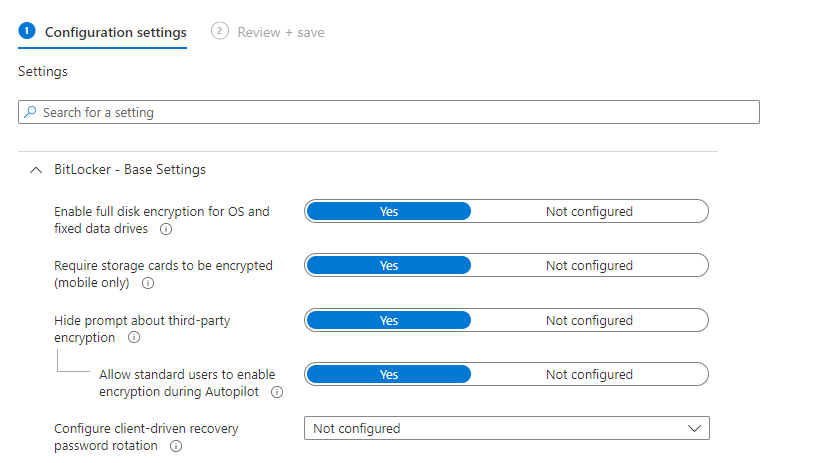Show info for recovery password rotation

(176, 446)
